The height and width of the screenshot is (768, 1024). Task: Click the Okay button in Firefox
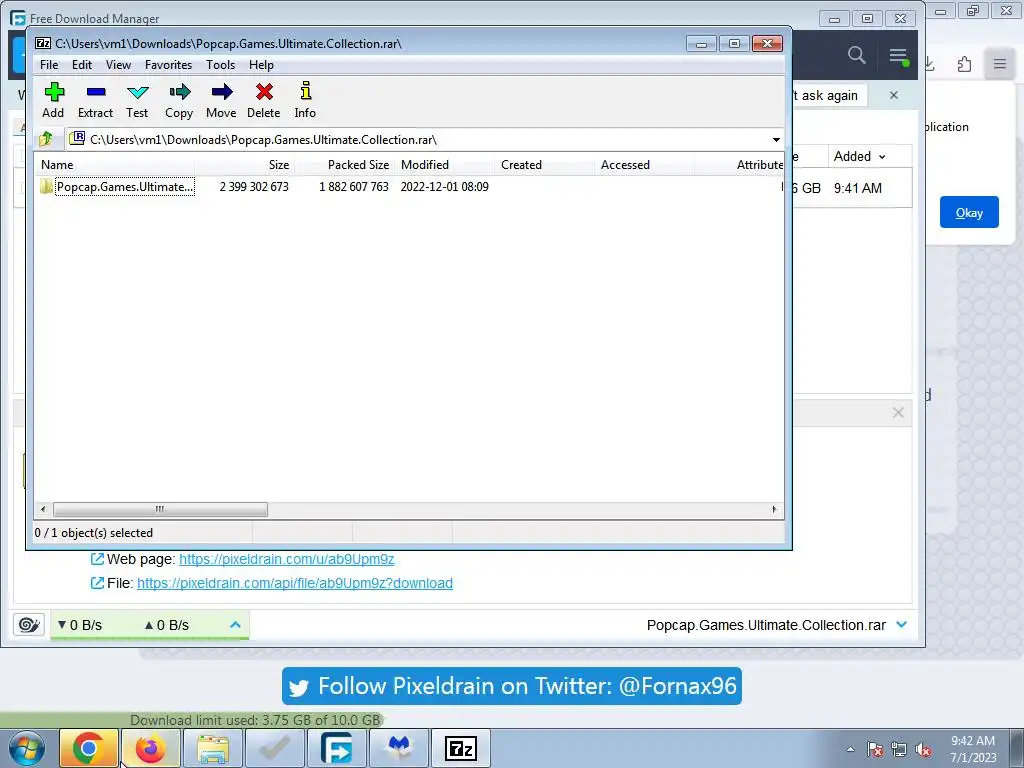969,212
